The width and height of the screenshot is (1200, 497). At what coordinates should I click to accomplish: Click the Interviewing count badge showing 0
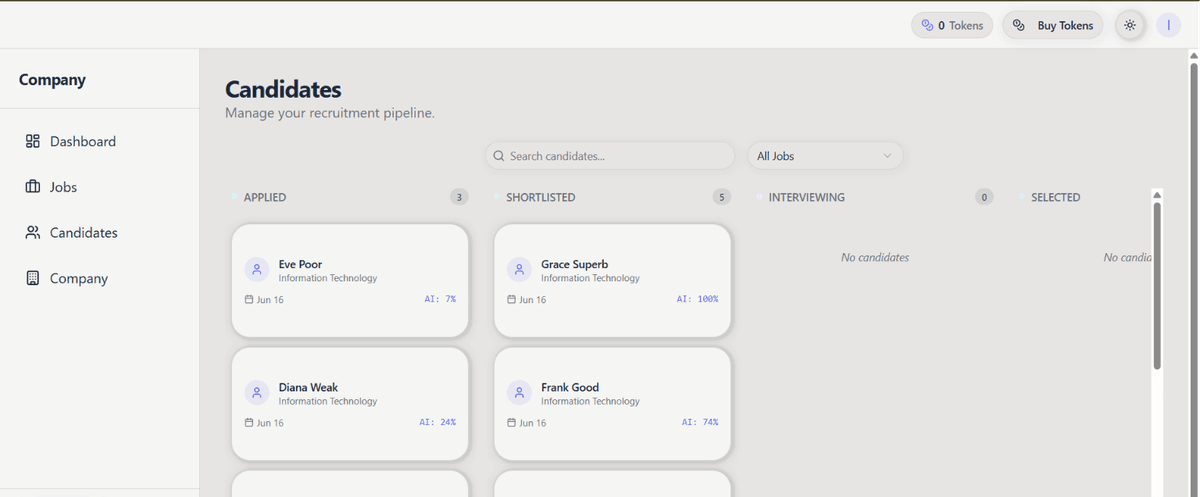[984, 198]
